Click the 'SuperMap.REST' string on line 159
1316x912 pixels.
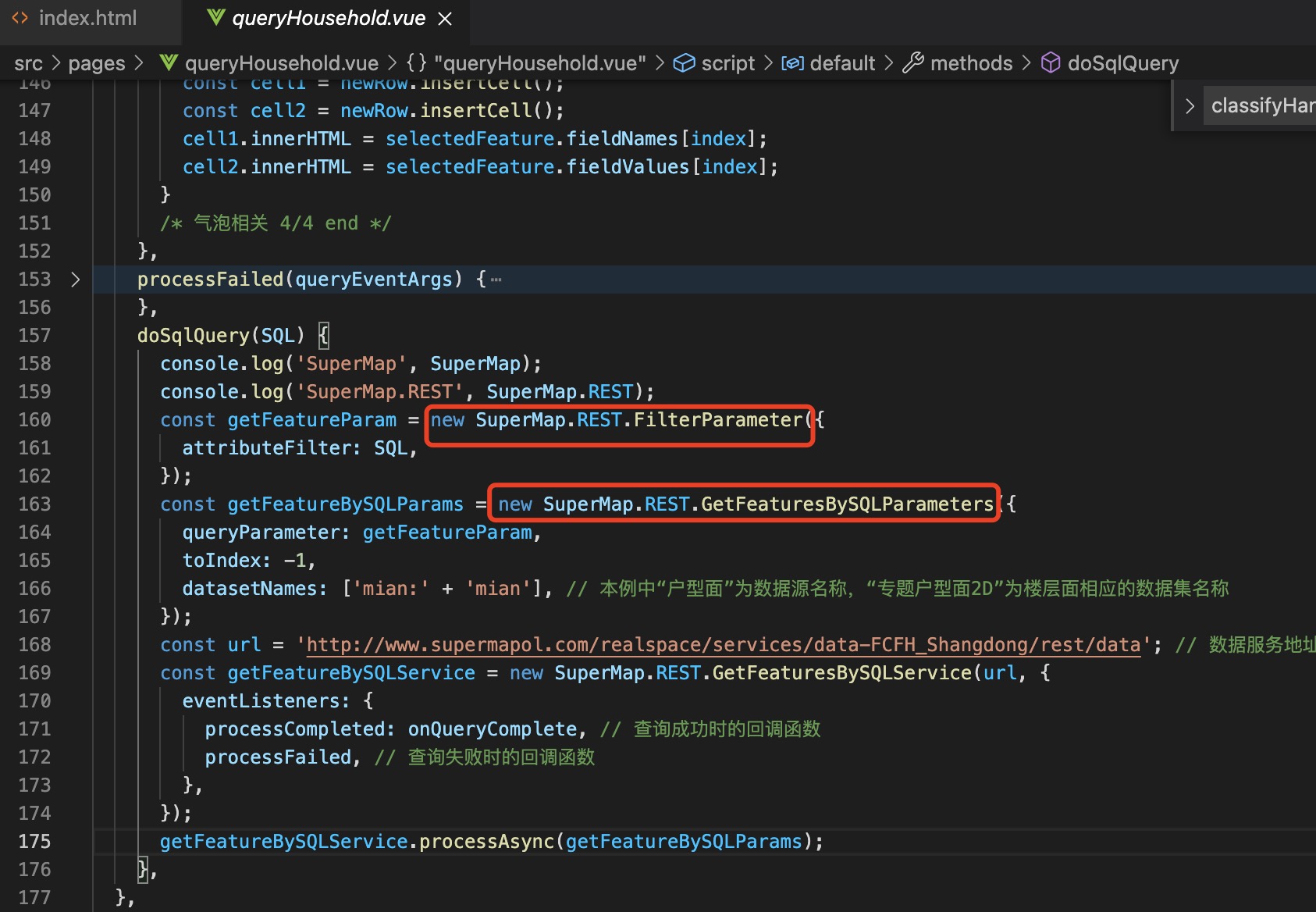click(380, 392)
